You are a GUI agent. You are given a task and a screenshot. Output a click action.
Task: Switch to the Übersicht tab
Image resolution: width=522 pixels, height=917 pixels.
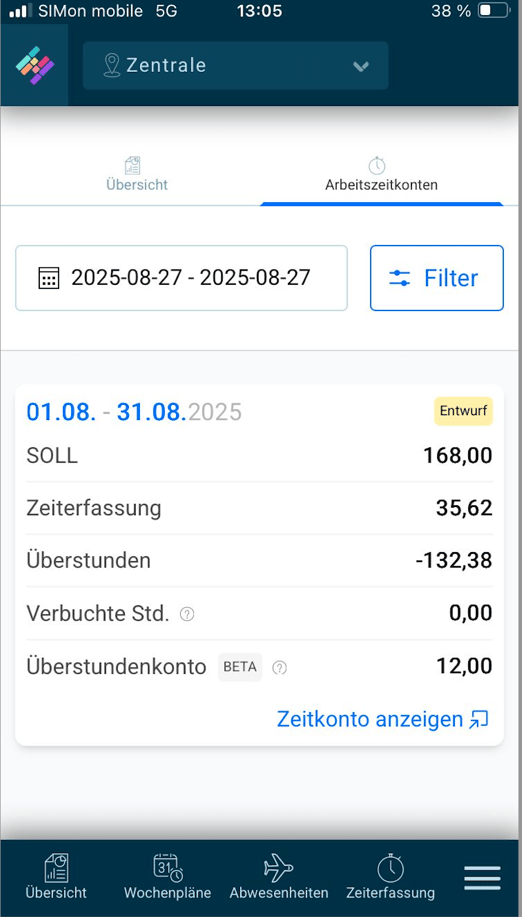coord(137,174)
